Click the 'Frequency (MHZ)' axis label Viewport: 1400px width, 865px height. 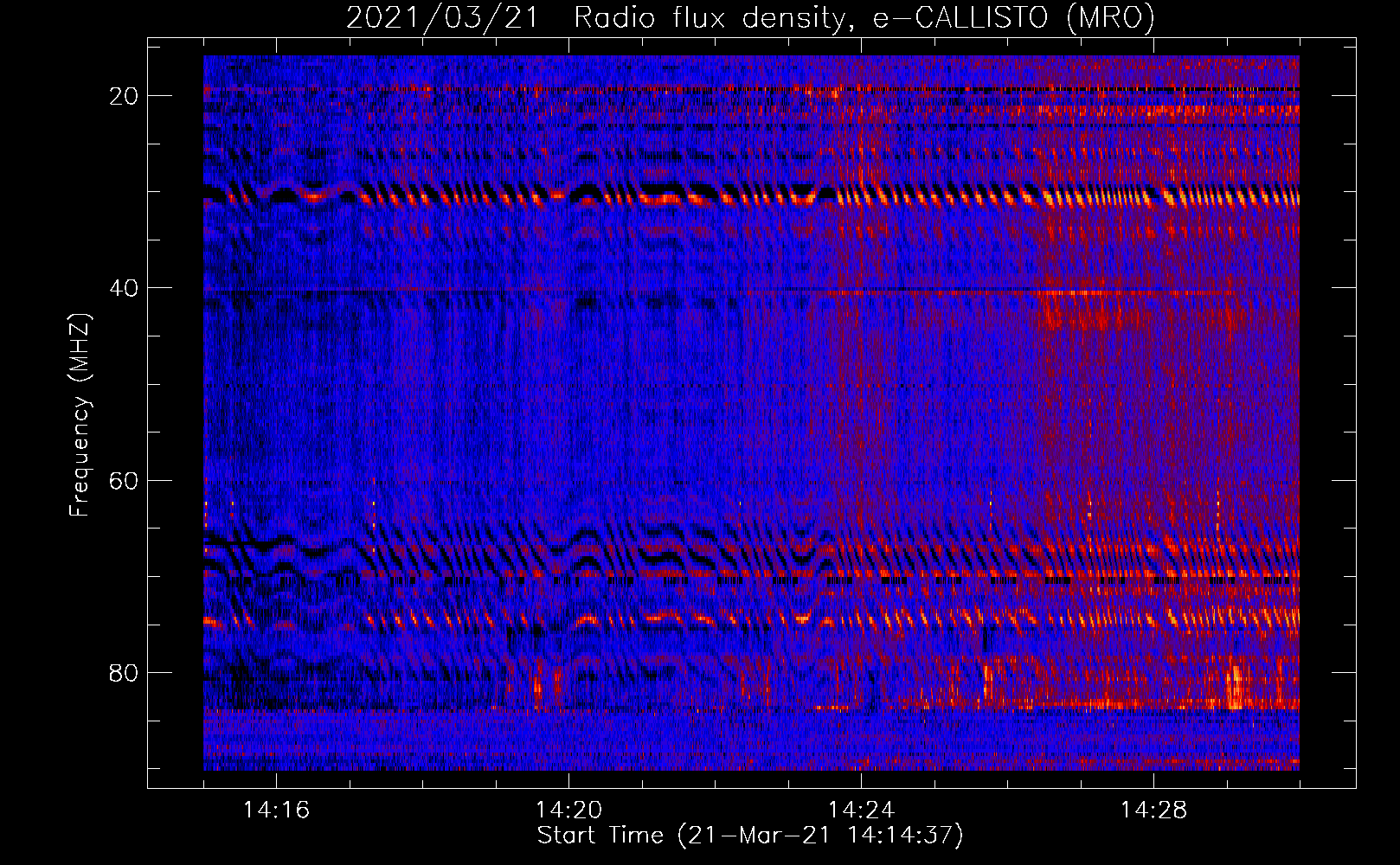(x=80, y=415)
